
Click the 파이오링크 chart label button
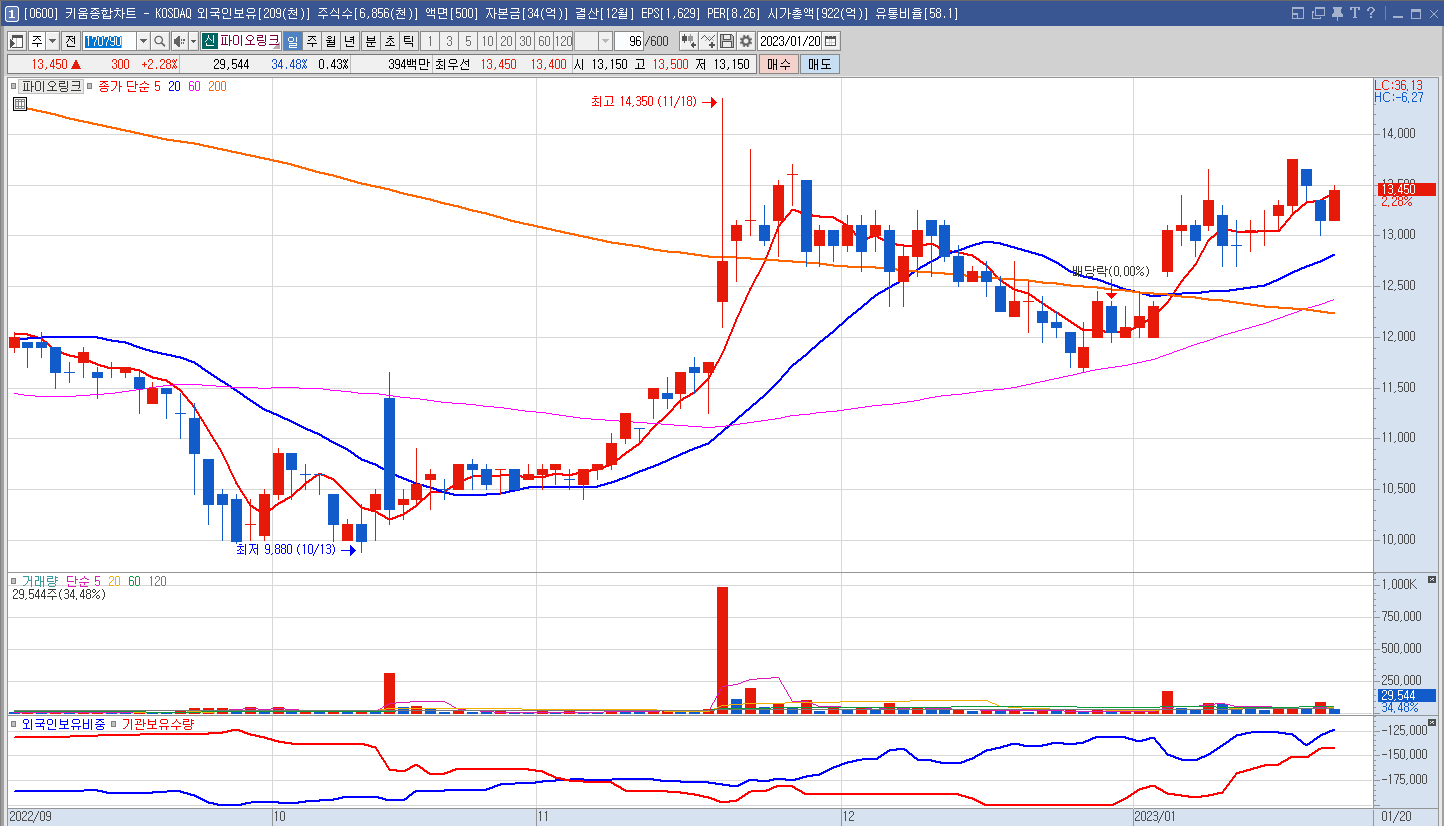[52, 87]
